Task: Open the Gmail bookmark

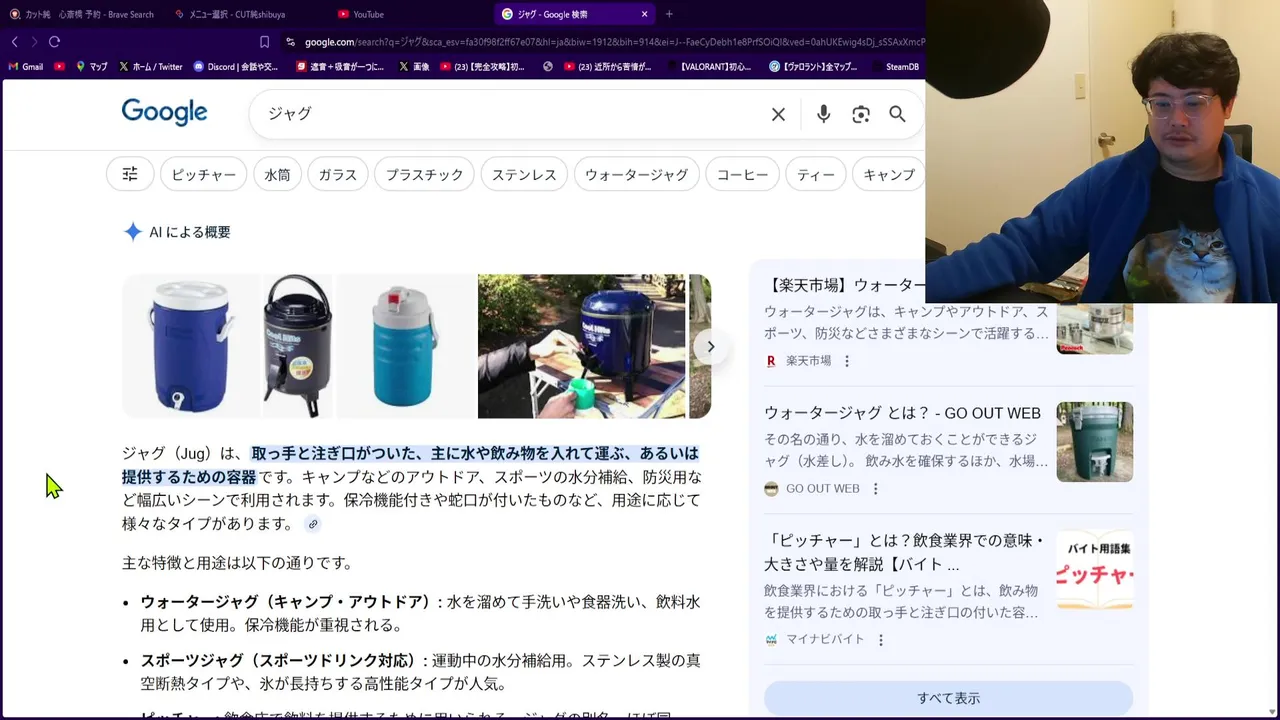Action: [x=26, y=67]
